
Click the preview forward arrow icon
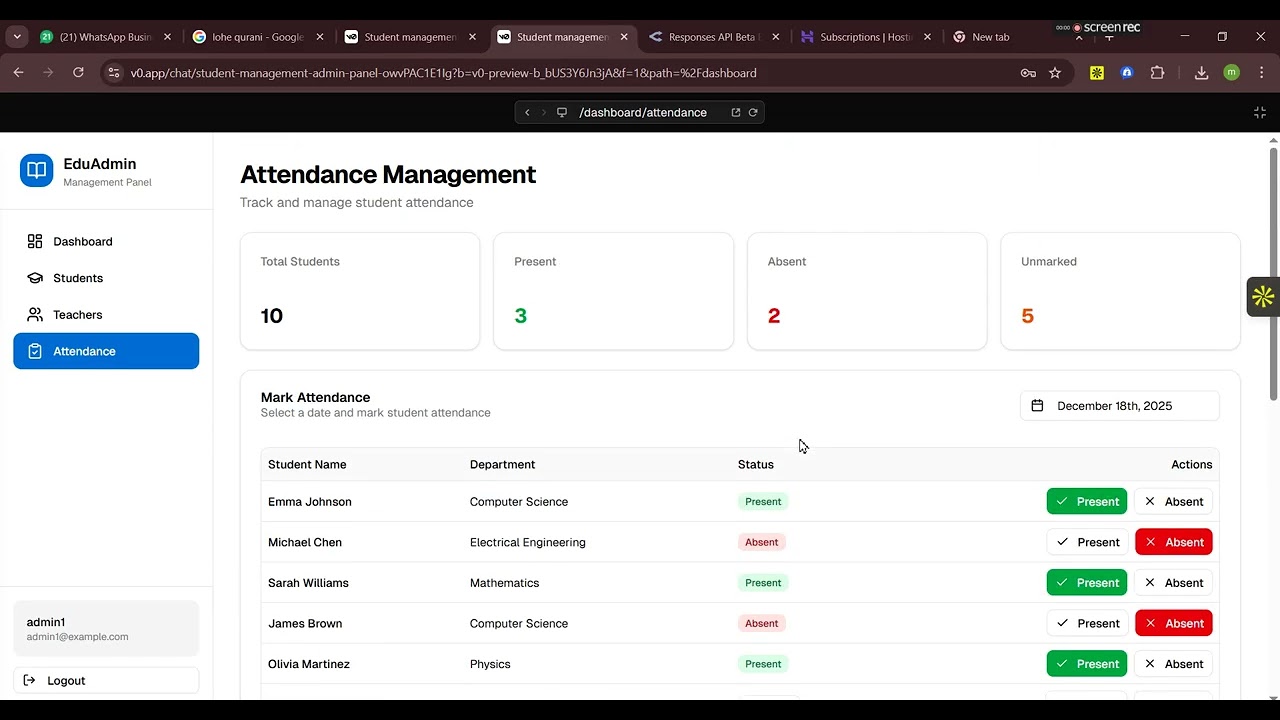click(x=544, y=113)
